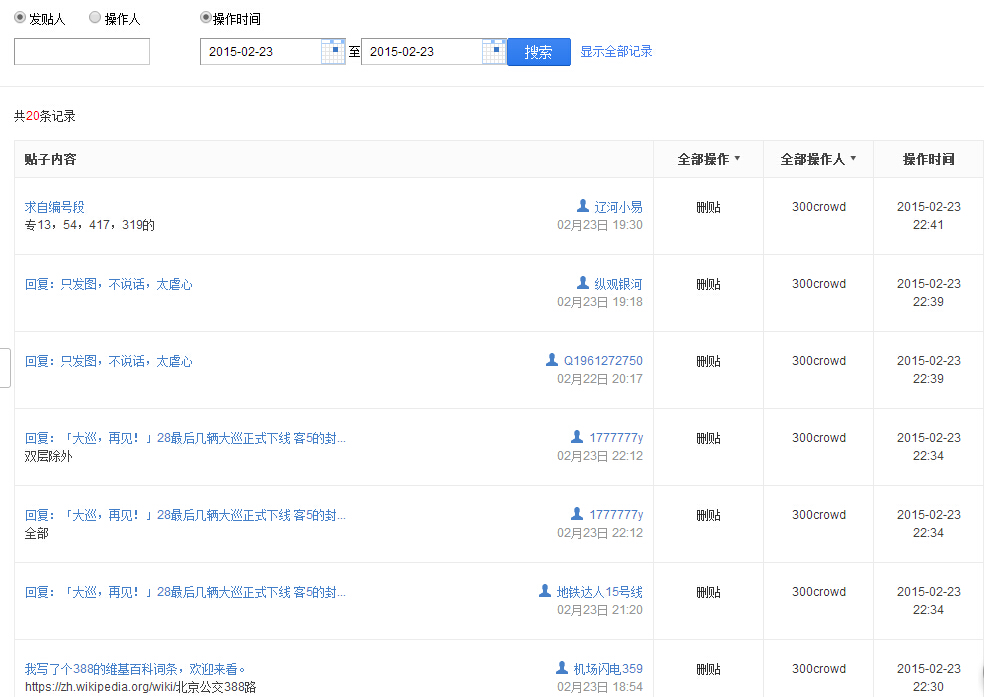The width and height of the screenshot is (984, 697).
Task: Click 删贴 in the 机场闪电359 row
Action: tap(709, 669)
